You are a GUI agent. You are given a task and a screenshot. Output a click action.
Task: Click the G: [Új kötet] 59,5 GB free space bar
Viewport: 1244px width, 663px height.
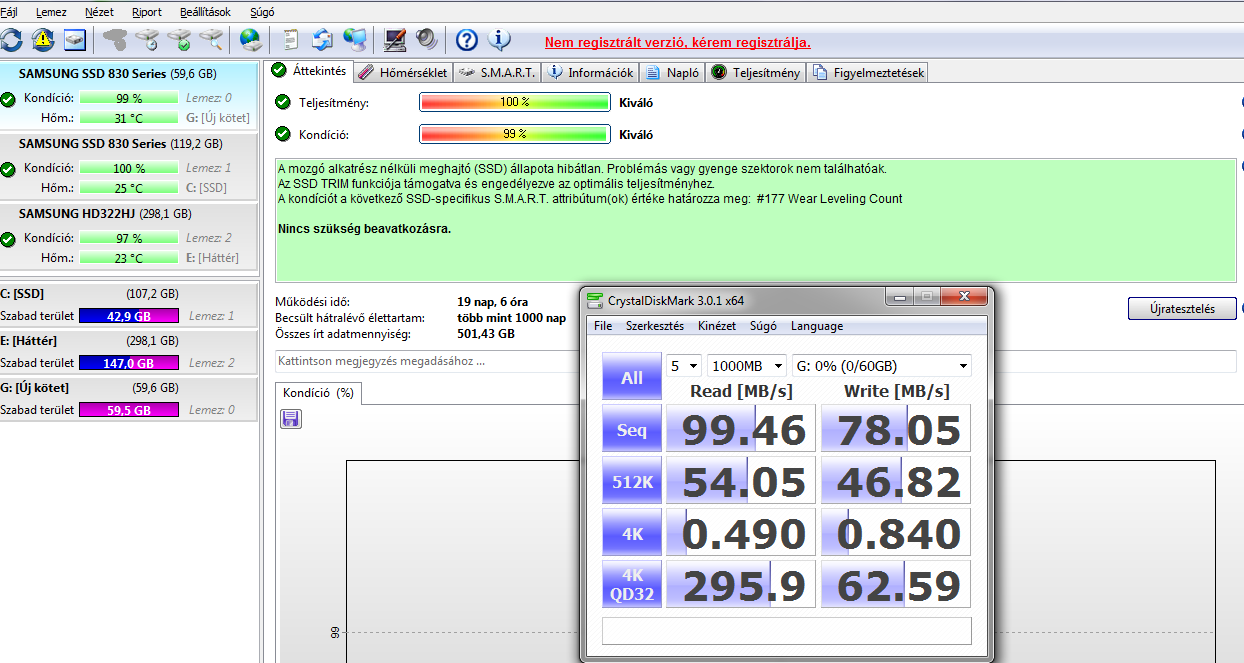[128, 410]
